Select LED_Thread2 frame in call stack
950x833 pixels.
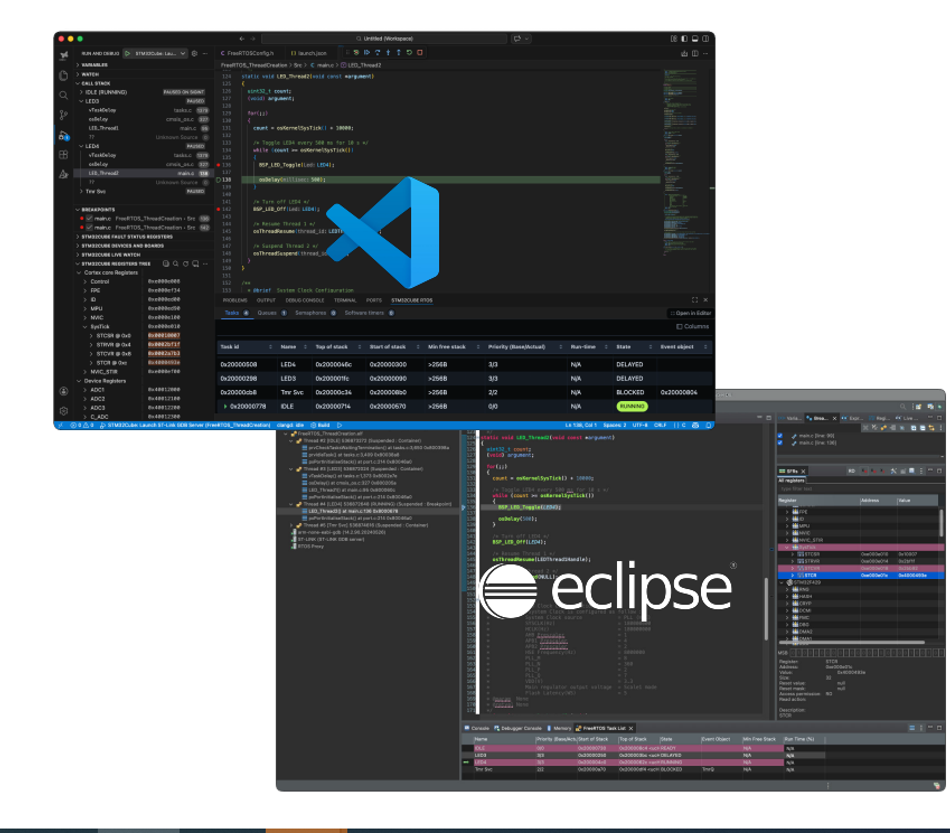click(x=144, y=173)
